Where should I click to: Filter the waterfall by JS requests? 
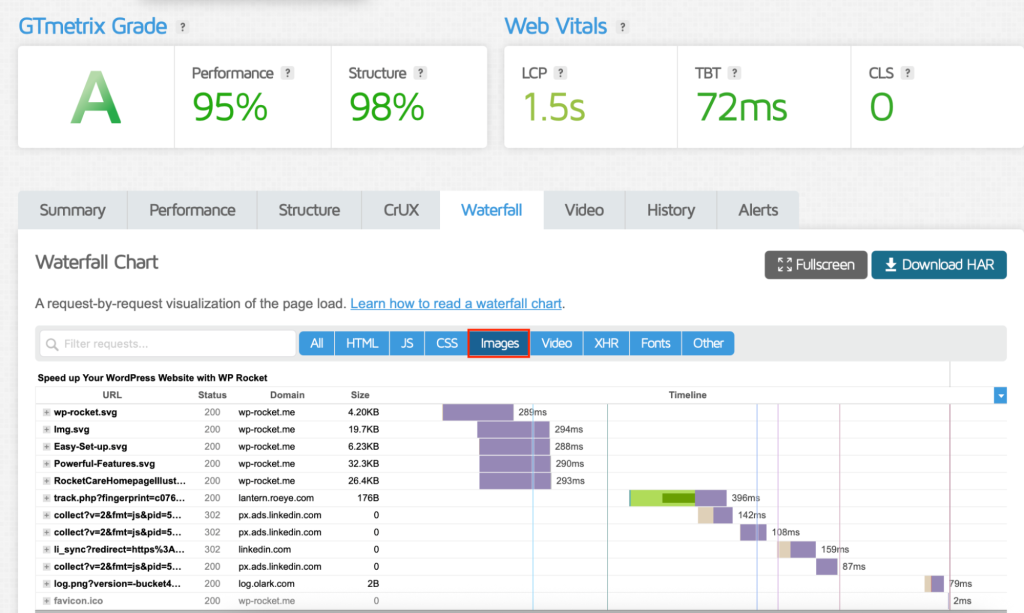[407, 343]
